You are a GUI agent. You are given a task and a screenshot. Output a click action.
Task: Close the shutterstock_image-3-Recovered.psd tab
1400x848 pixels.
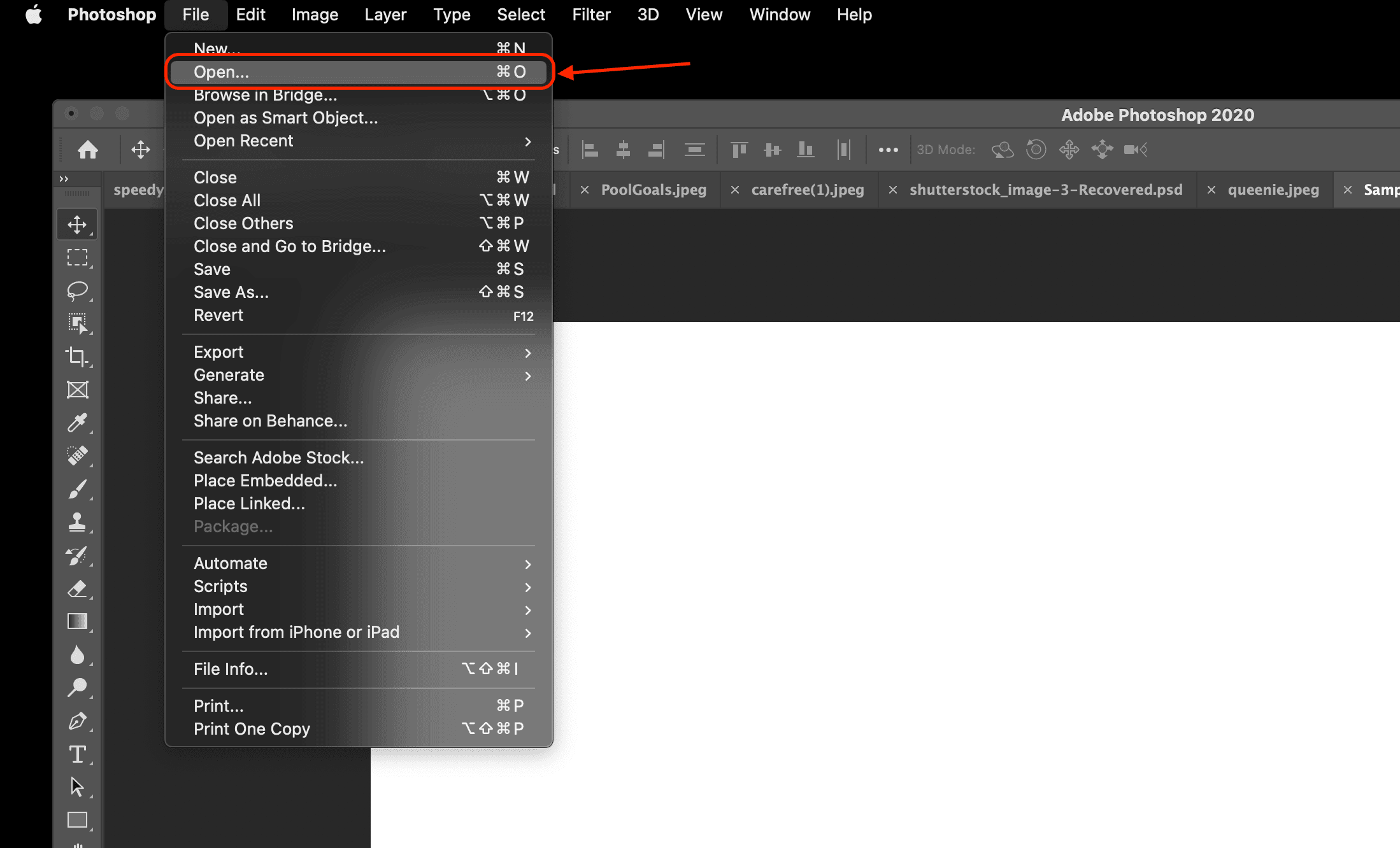click(893, 190)
